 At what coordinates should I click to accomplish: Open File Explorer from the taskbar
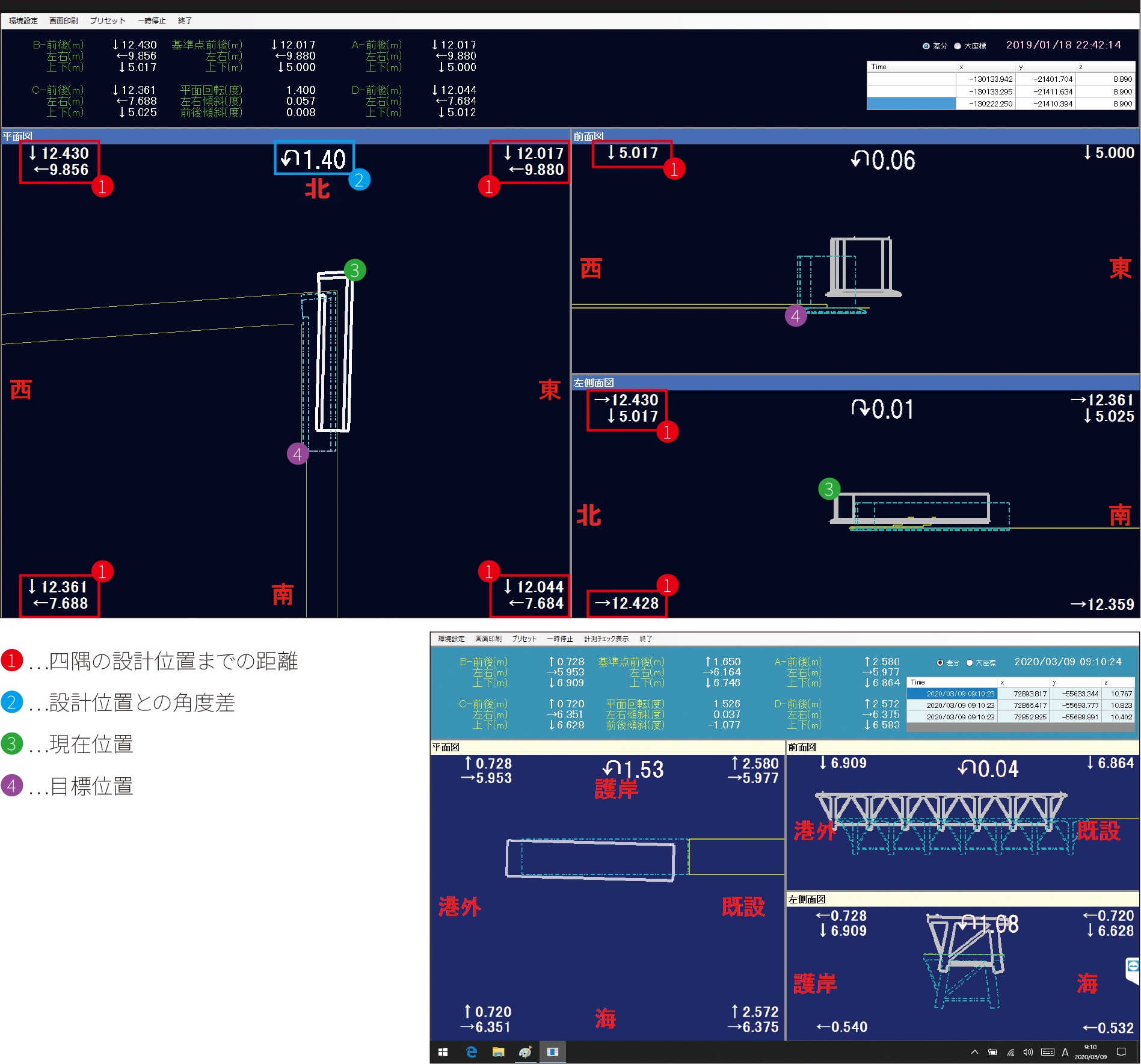click(x=498, y=1052)
